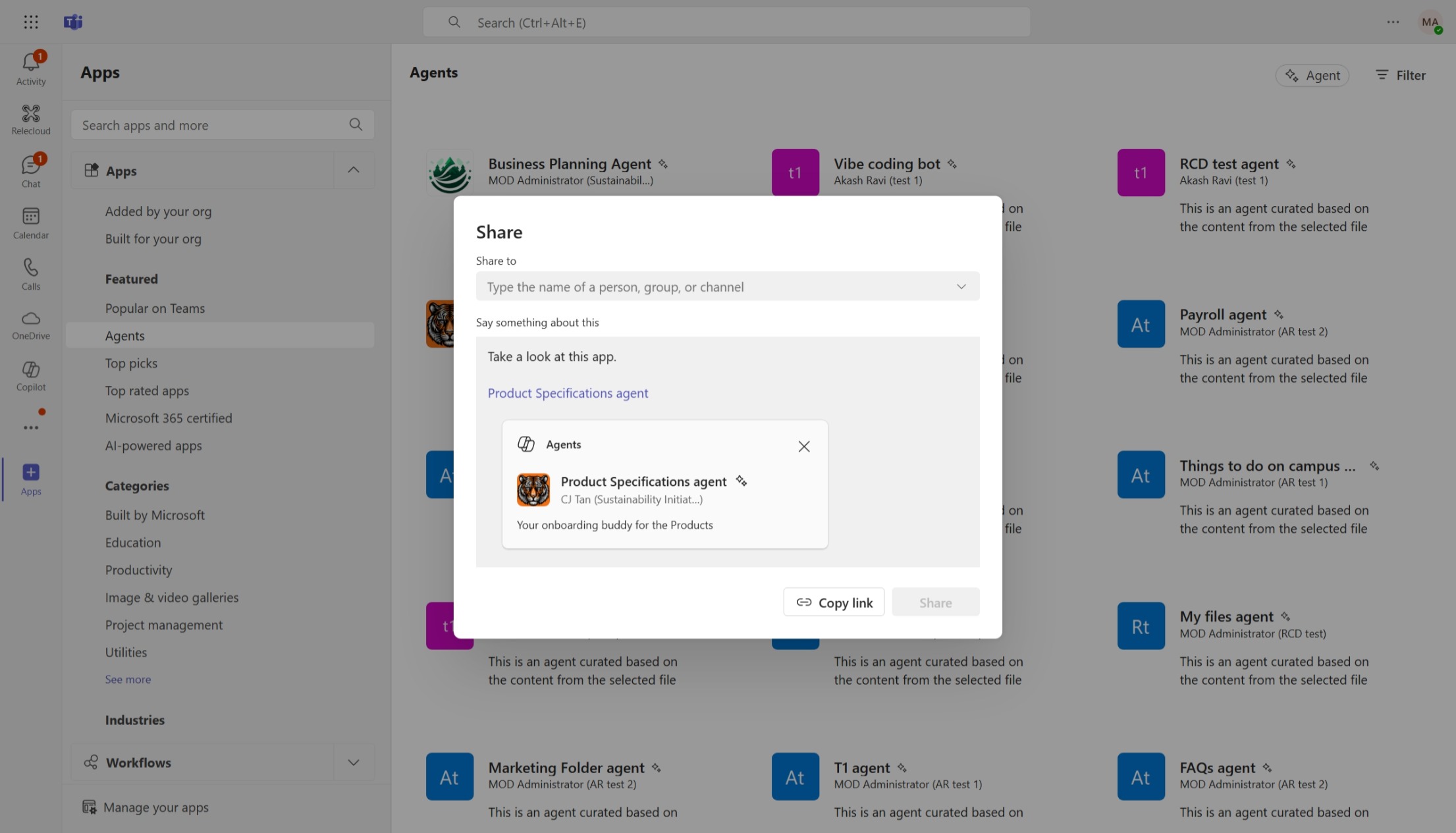Expand the Workflows section

354,762
